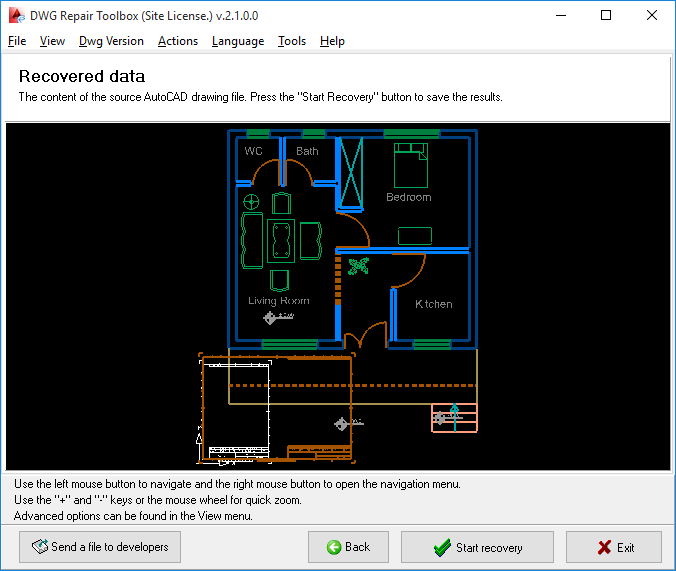Image resolution: width=676 pixels, height=571 pixels.
Task: Click the Living Room label in drawing
Action: (x=279, y=301)
